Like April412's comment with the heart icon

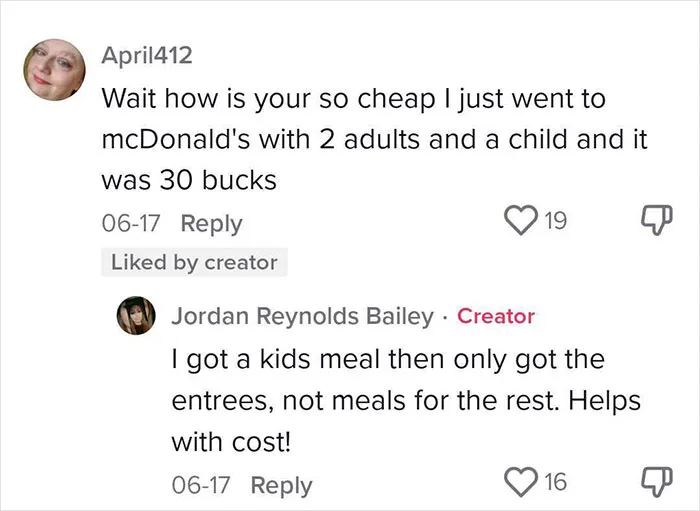pyautogui.click(x=521, y=220)
